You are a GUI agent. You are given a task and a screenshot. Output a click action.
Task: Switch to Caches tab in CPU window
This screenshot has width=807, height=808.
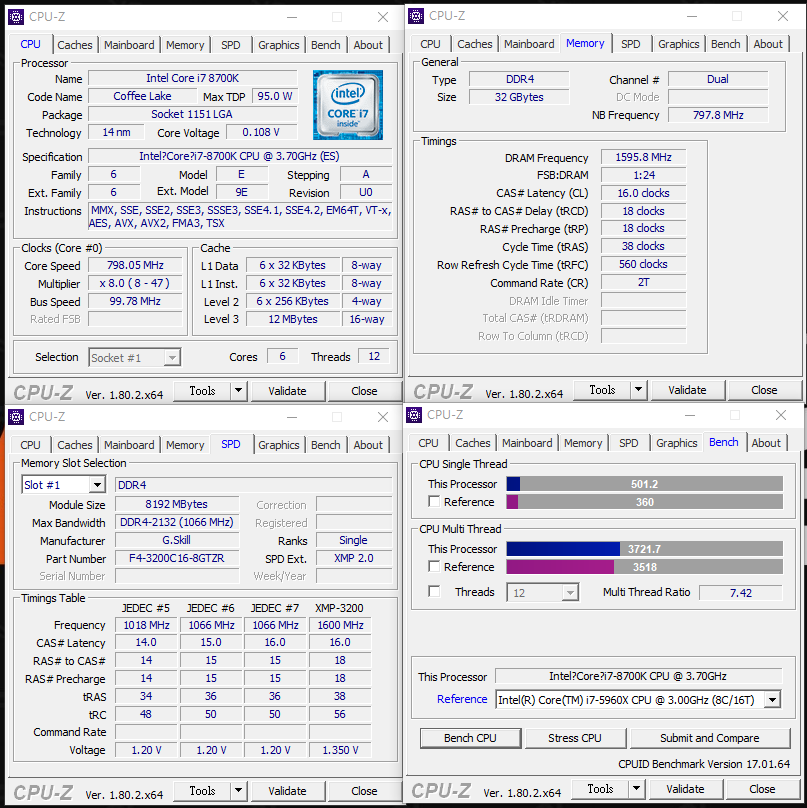click(75, 45)
